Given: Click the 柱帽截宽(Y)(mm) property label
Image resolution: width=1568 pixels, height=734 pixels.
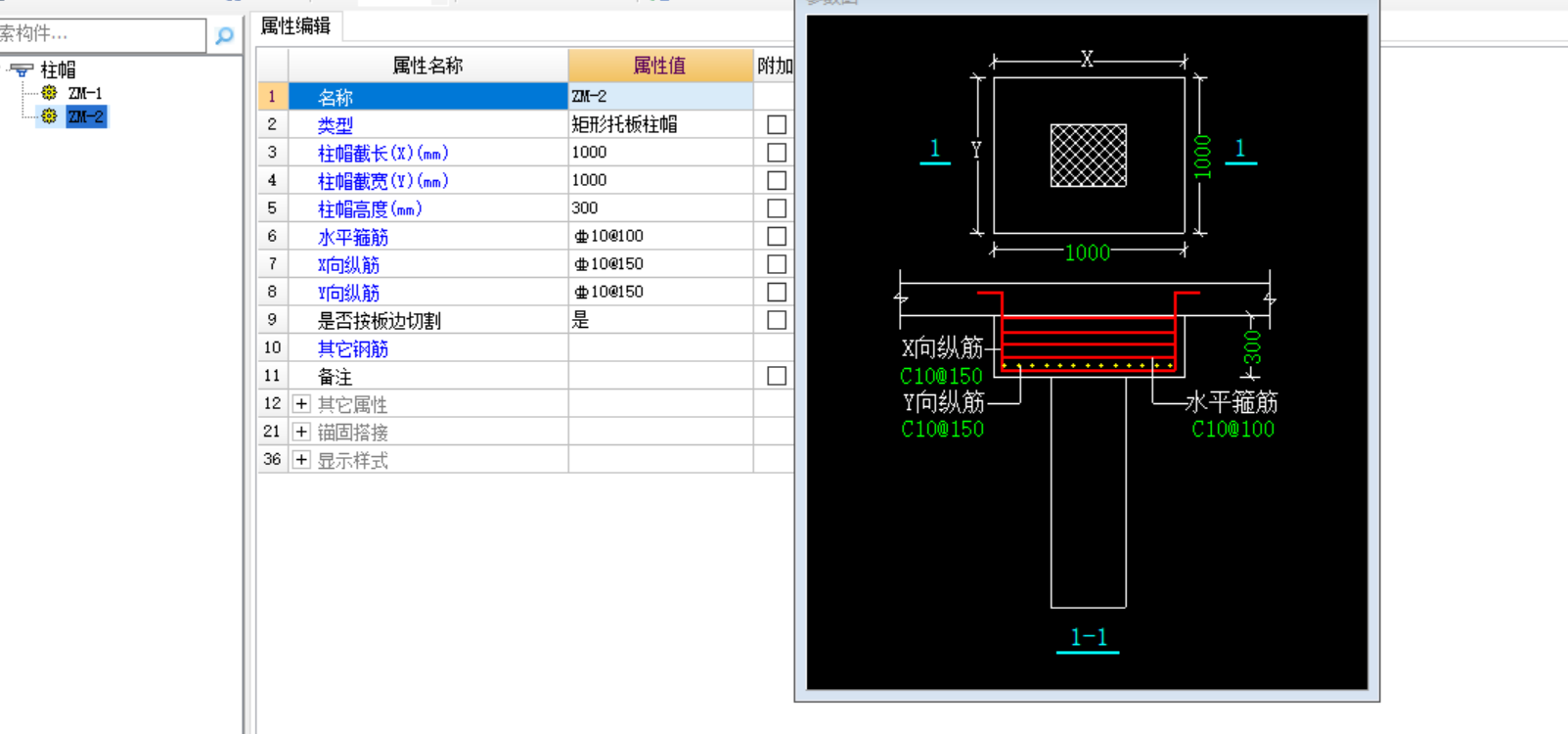Looking at the screenshot, I should point(383,181).
